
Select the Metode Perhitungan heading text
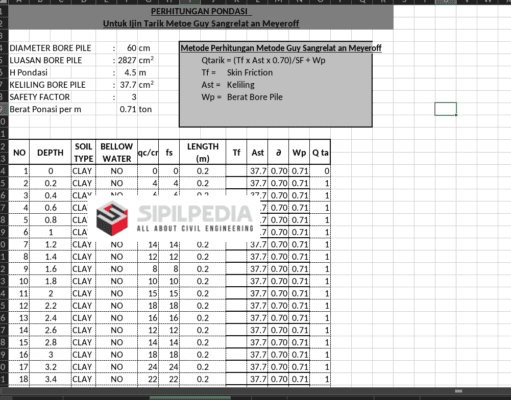point(281,48)
